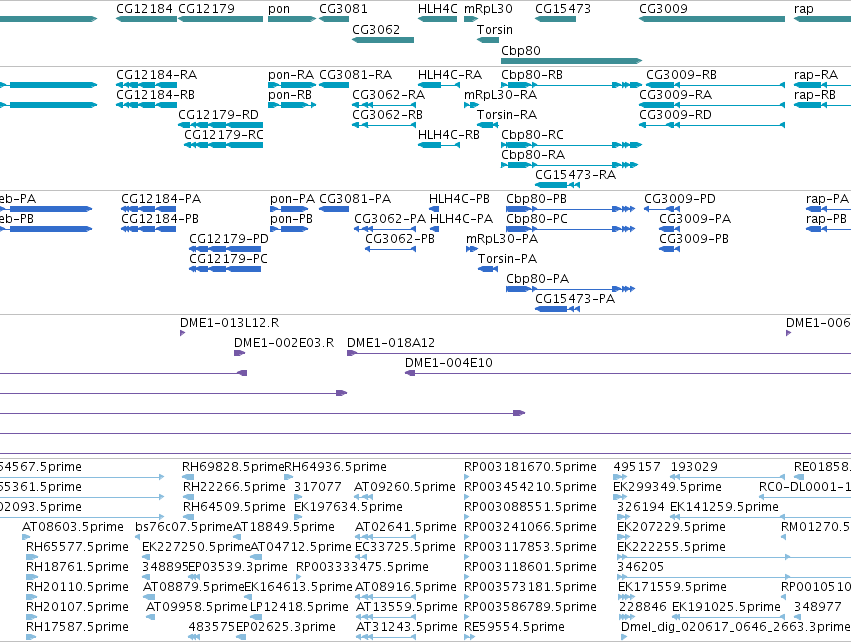Click protein CG3081-PA

[355, 199]
